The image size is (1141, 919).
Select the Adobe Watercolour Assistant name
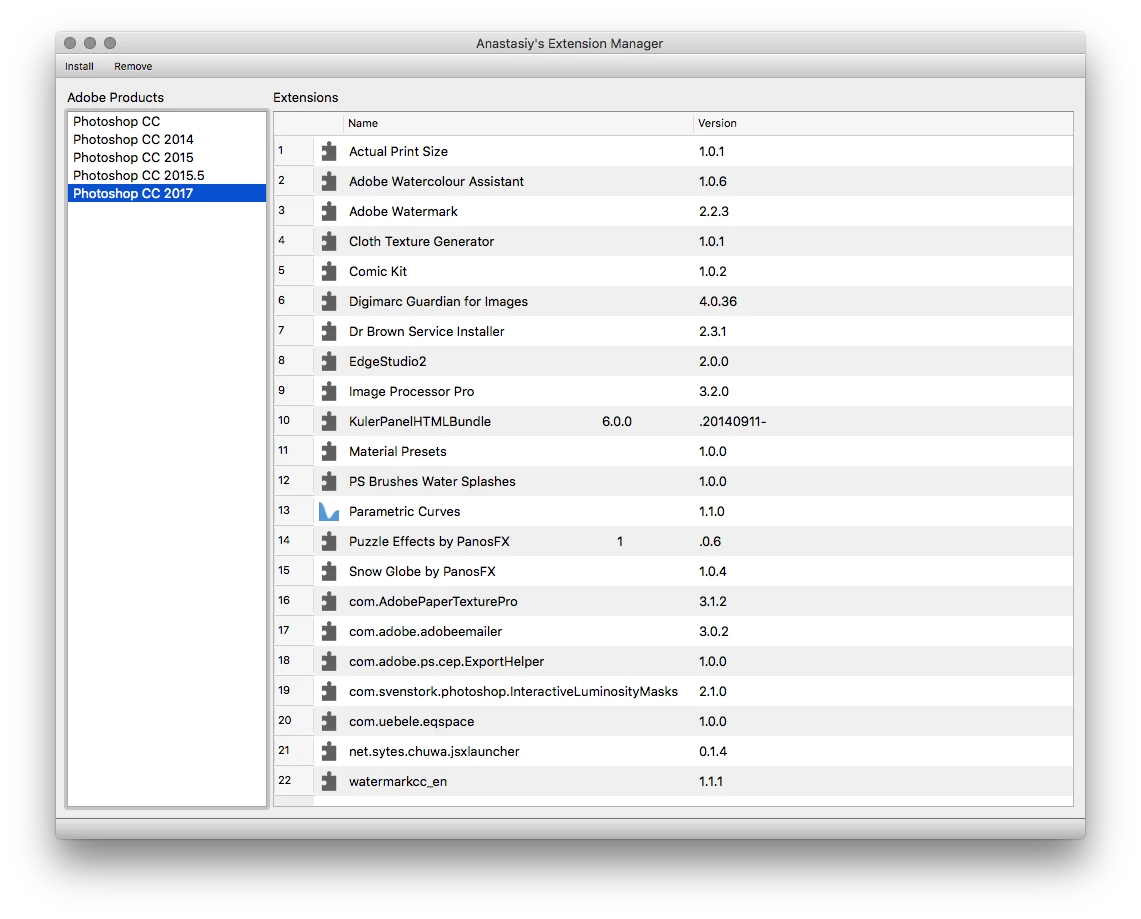(436, 181)
